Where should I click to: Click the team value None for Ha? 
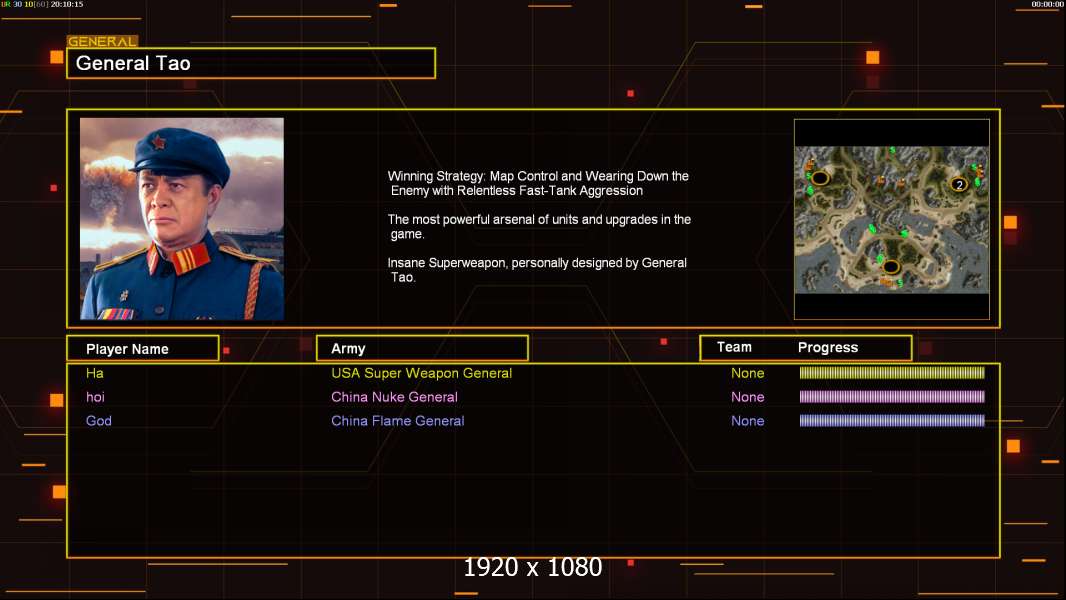pyautogui.click(x=747, y=373)
